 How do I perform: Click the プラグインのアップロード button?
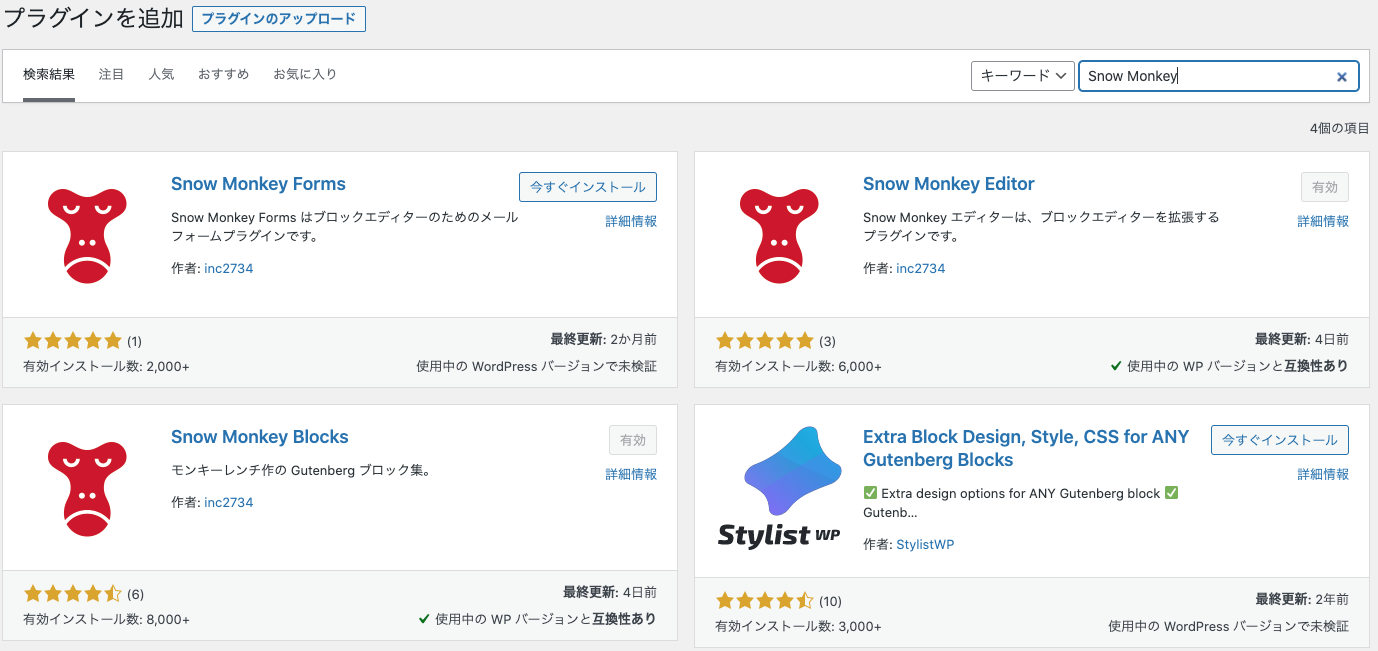point(278,18)
